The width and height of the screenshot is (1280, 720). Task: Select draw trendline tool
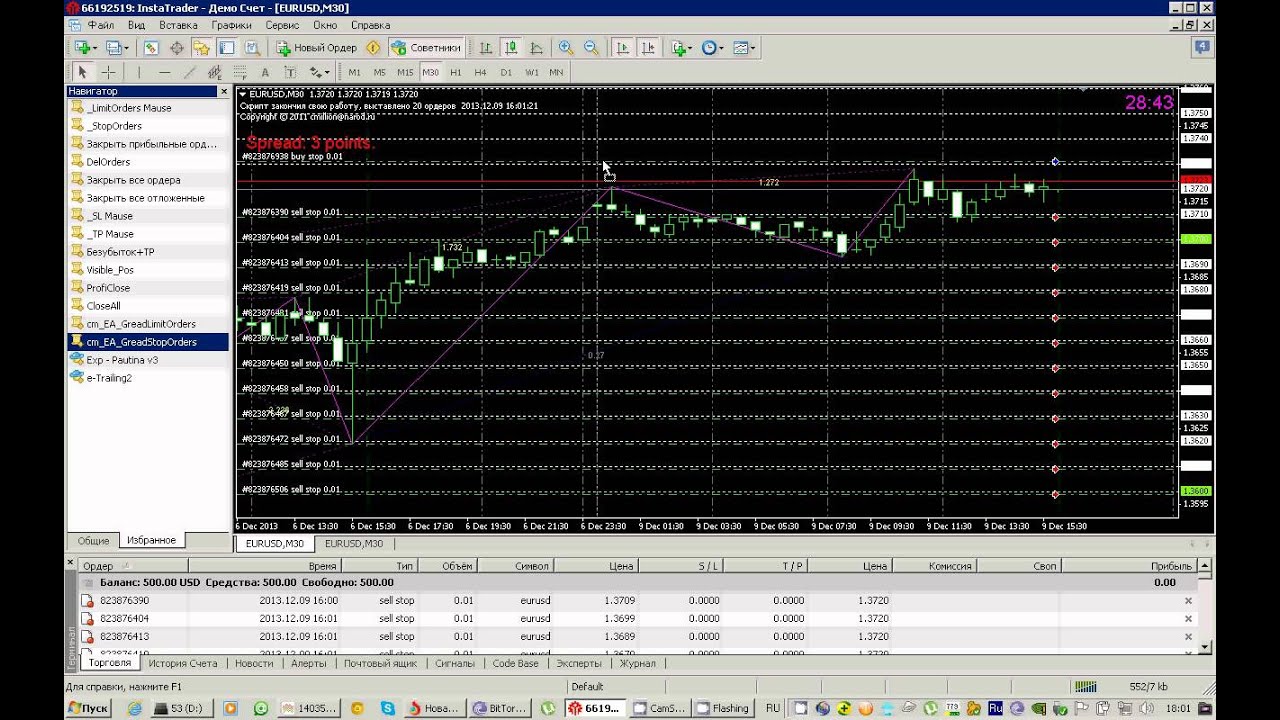point(189,72)
